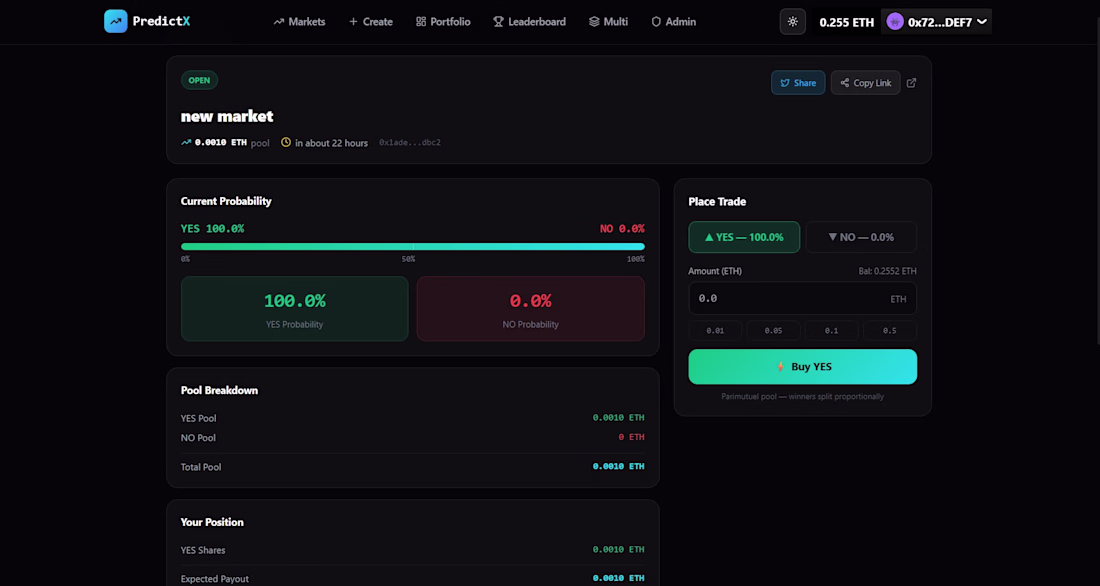This screenshot has height=586, width=1100.
Task: Click the Expected Payout 0.0010 ETH value
Action: (618, 578)
